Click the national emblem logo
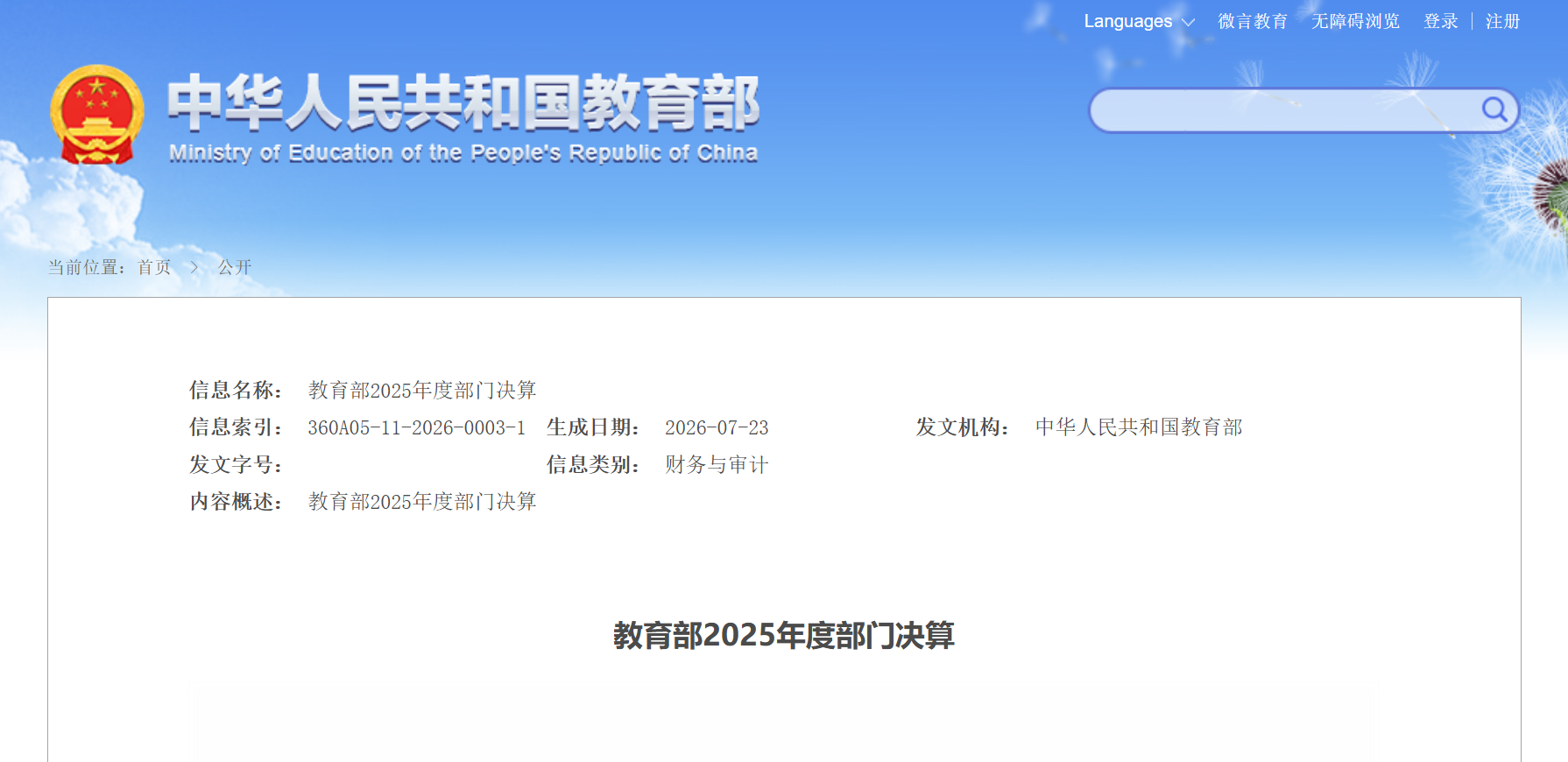Viewport: 1568px width, 762px height. (97, 115)
